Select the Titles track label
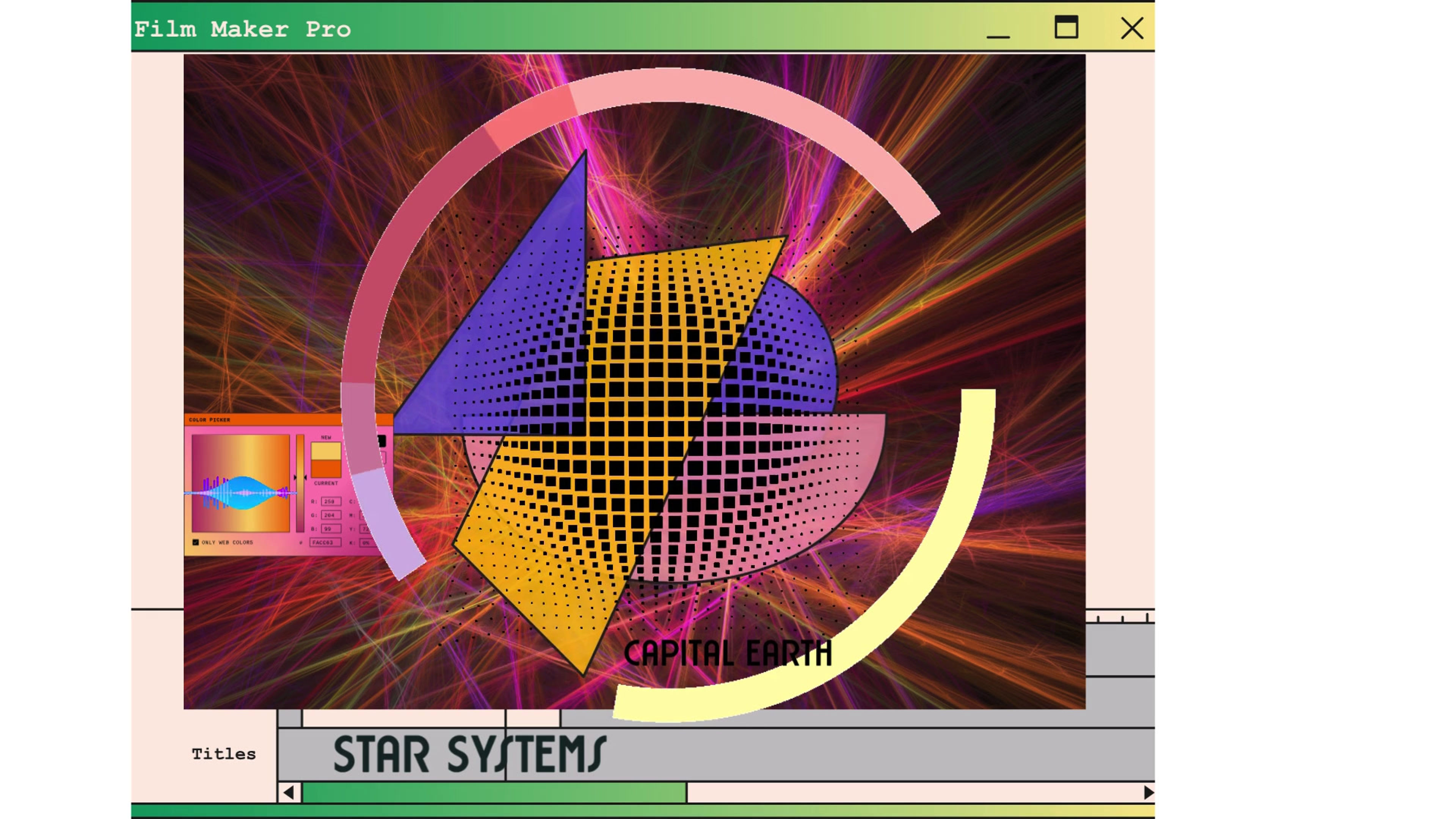Screen dimensions: 1456x819 pyautogui.click(x=224, y=754)
